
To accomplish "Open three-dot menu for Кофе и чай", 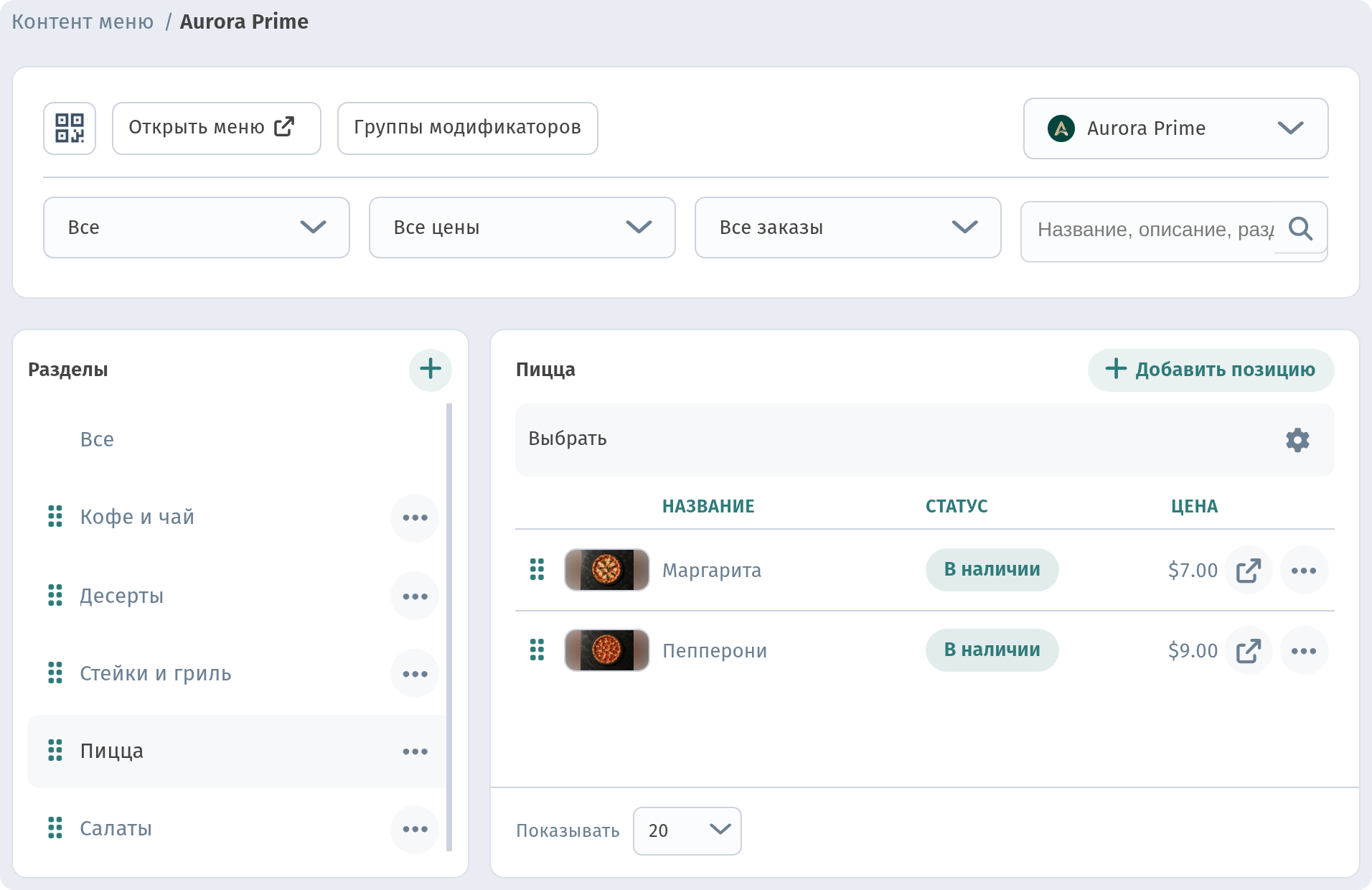I will pos(415,517).
